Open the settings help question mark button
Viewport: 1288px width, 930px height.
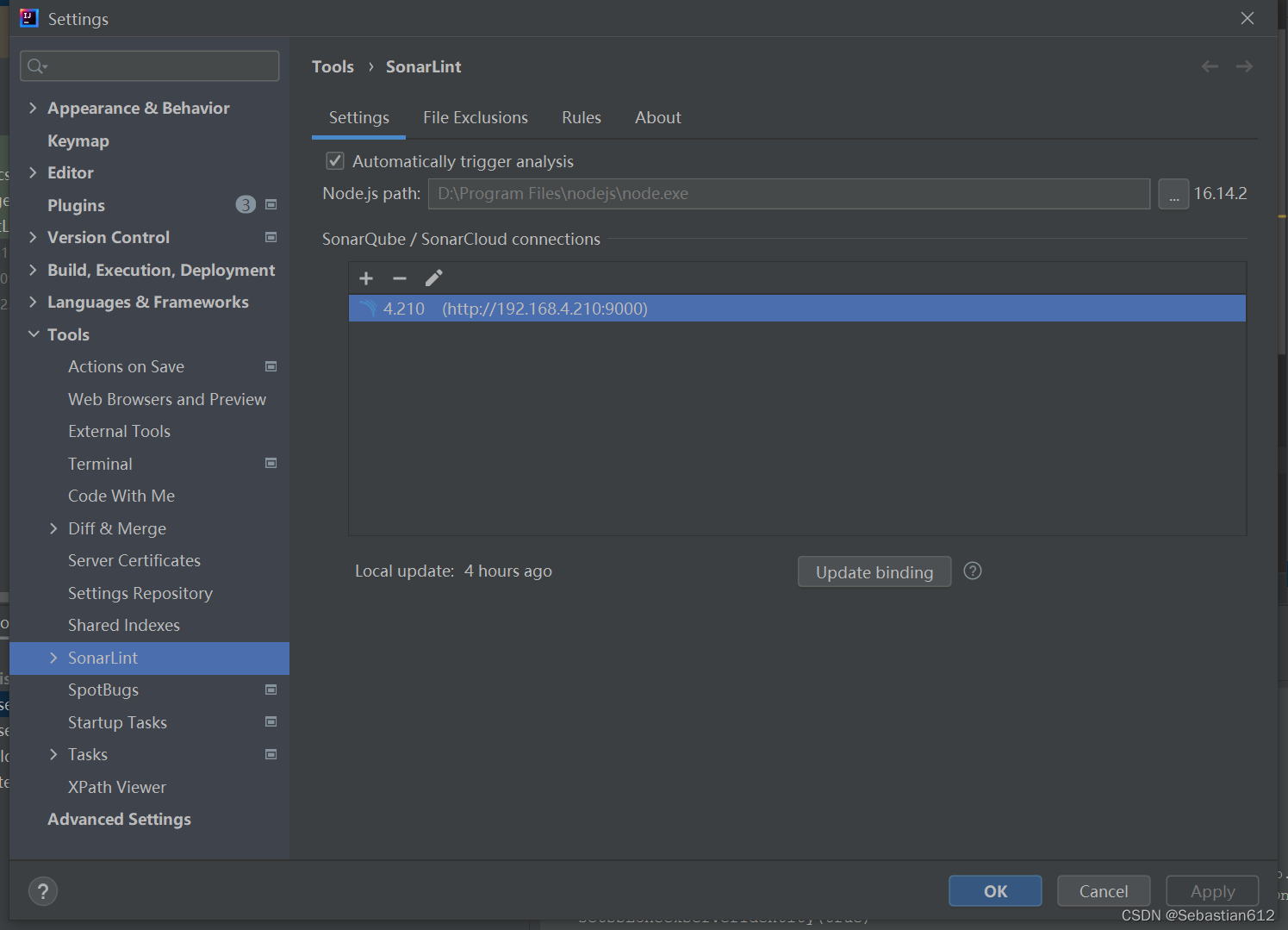pyautogui.click(x=43, y=891)
